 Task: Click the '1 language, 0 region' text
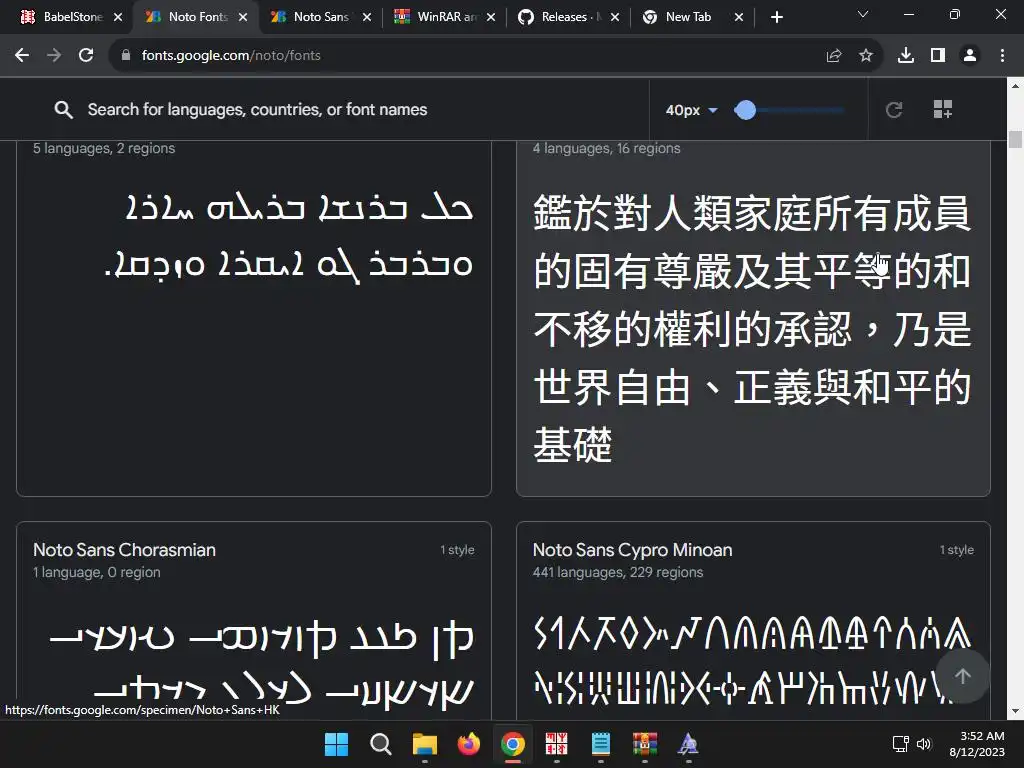point(97,572)
